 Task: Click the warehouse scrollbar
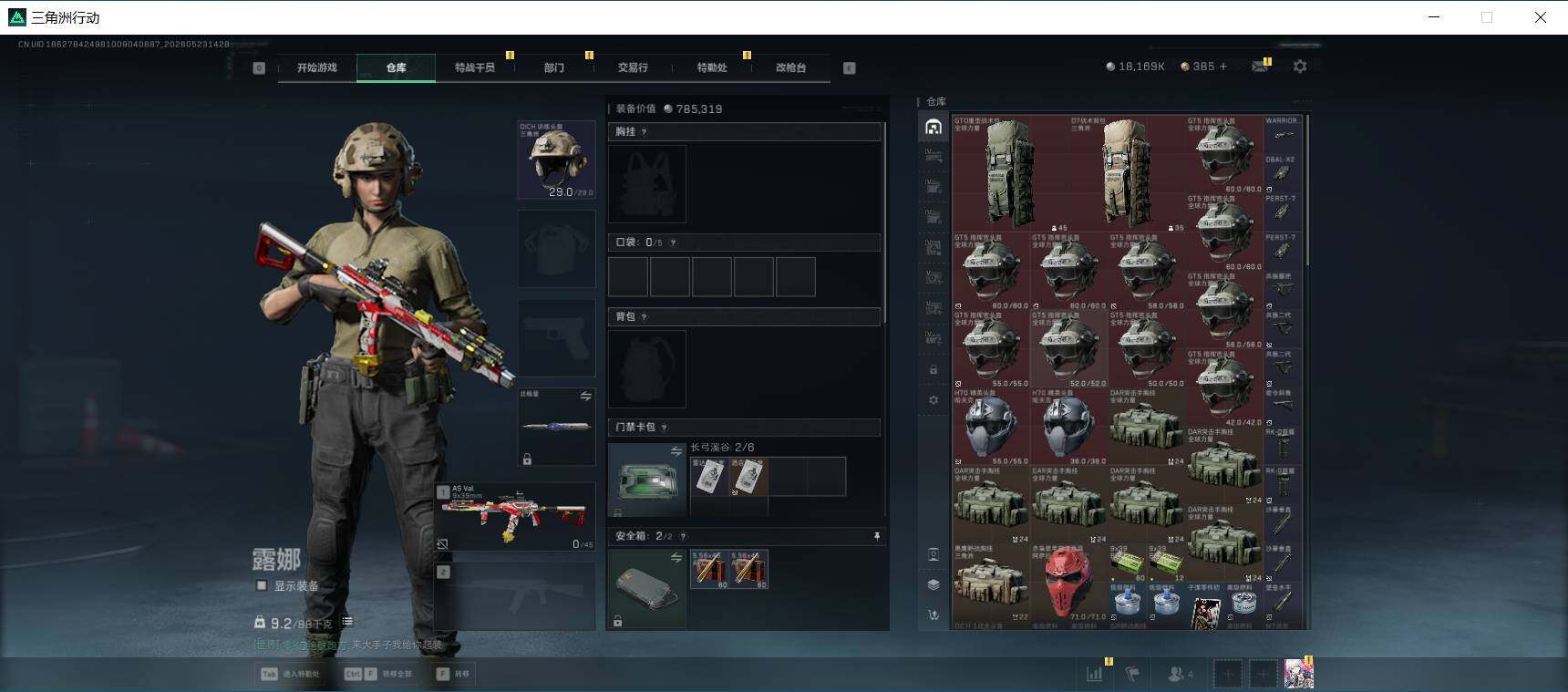click(x=1307, y=190)
